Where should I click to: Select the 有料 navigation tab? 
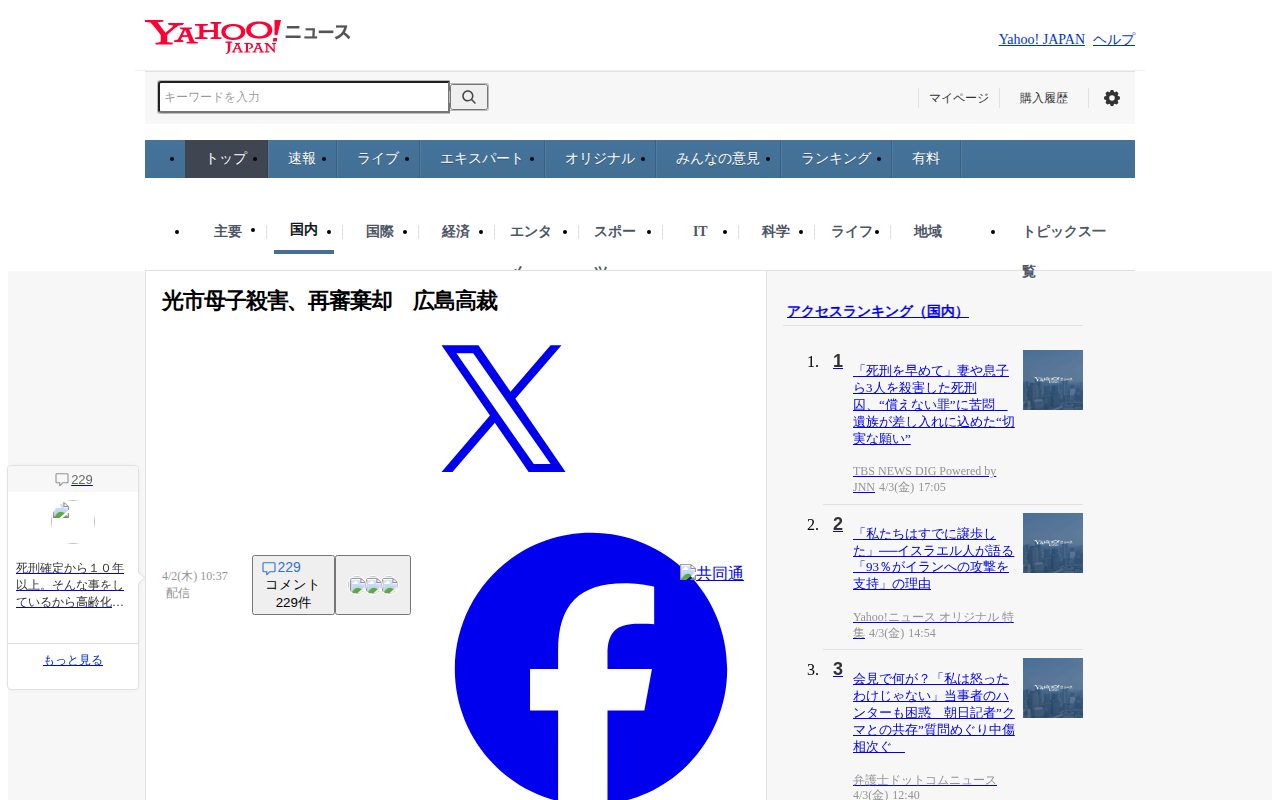[926, 159]
